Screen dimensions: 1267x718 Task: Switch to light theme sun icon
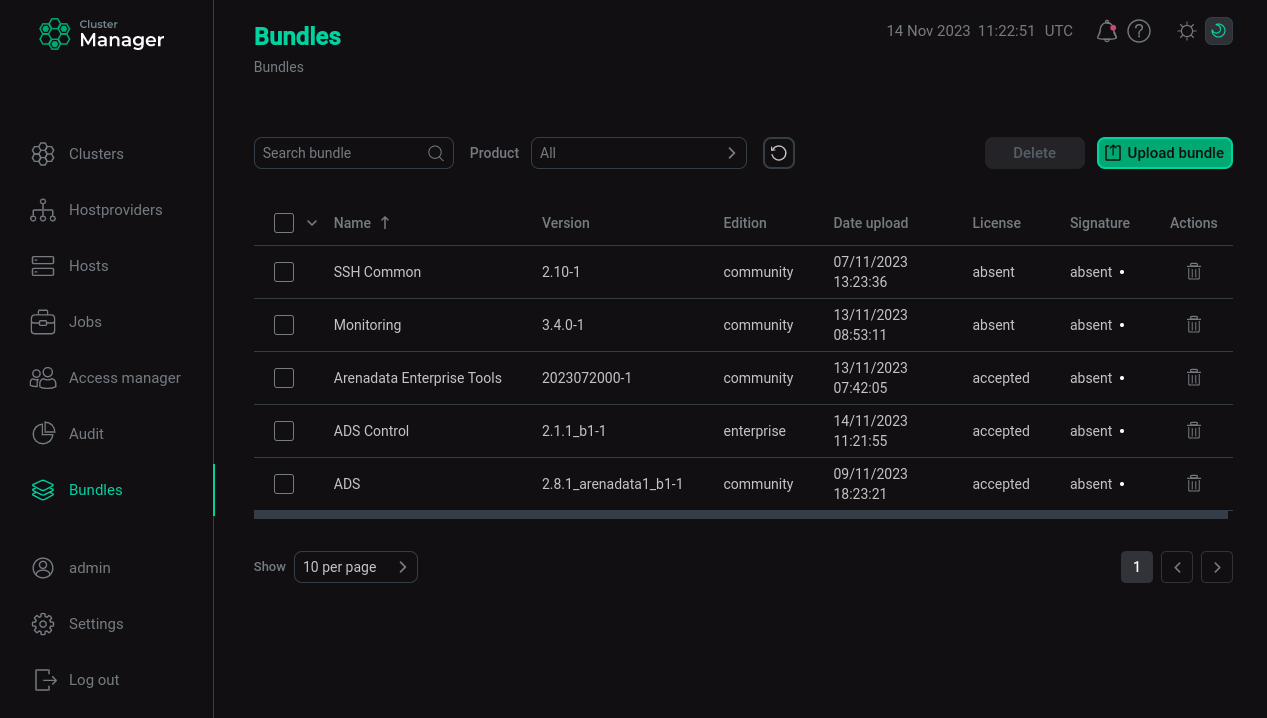1187,31
